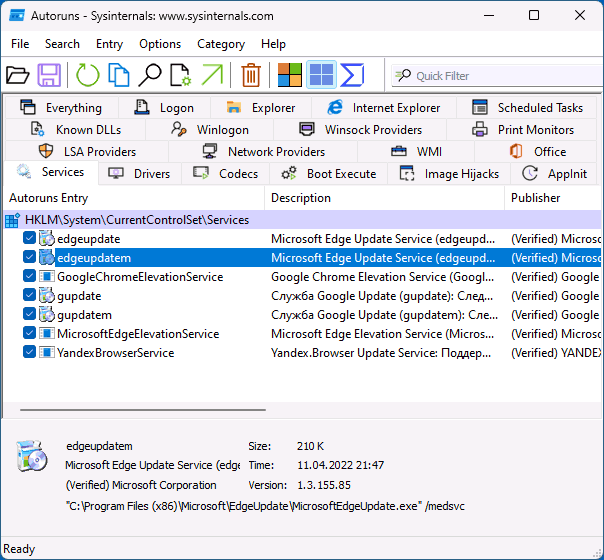Switch to the LSA Providers tab

click(87, 152)
